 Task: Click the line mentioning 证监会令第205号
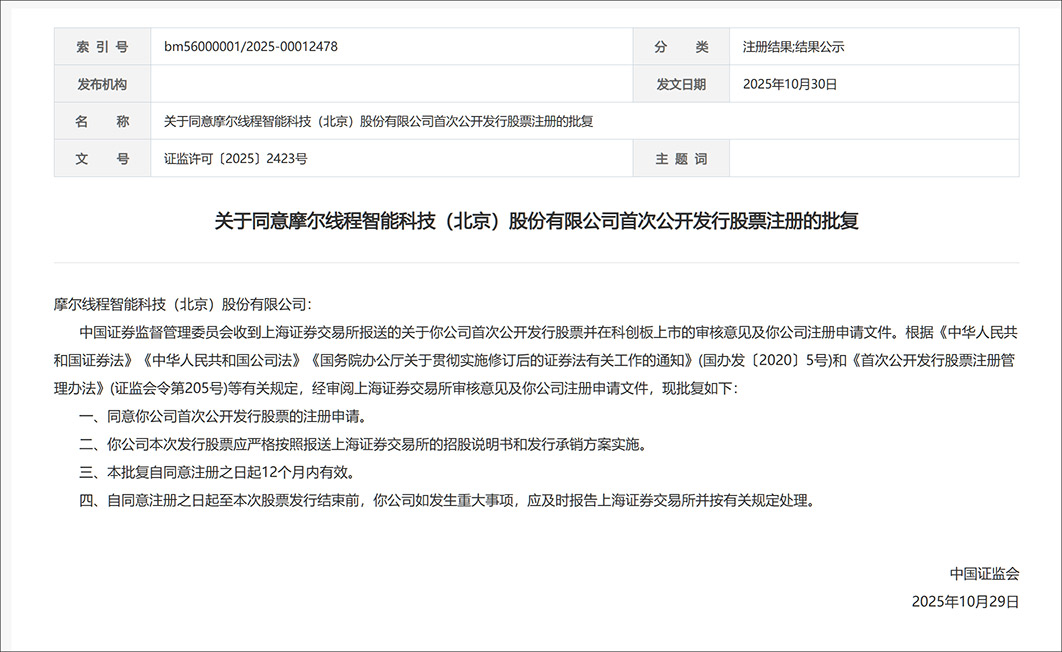(x=396, y=389)
